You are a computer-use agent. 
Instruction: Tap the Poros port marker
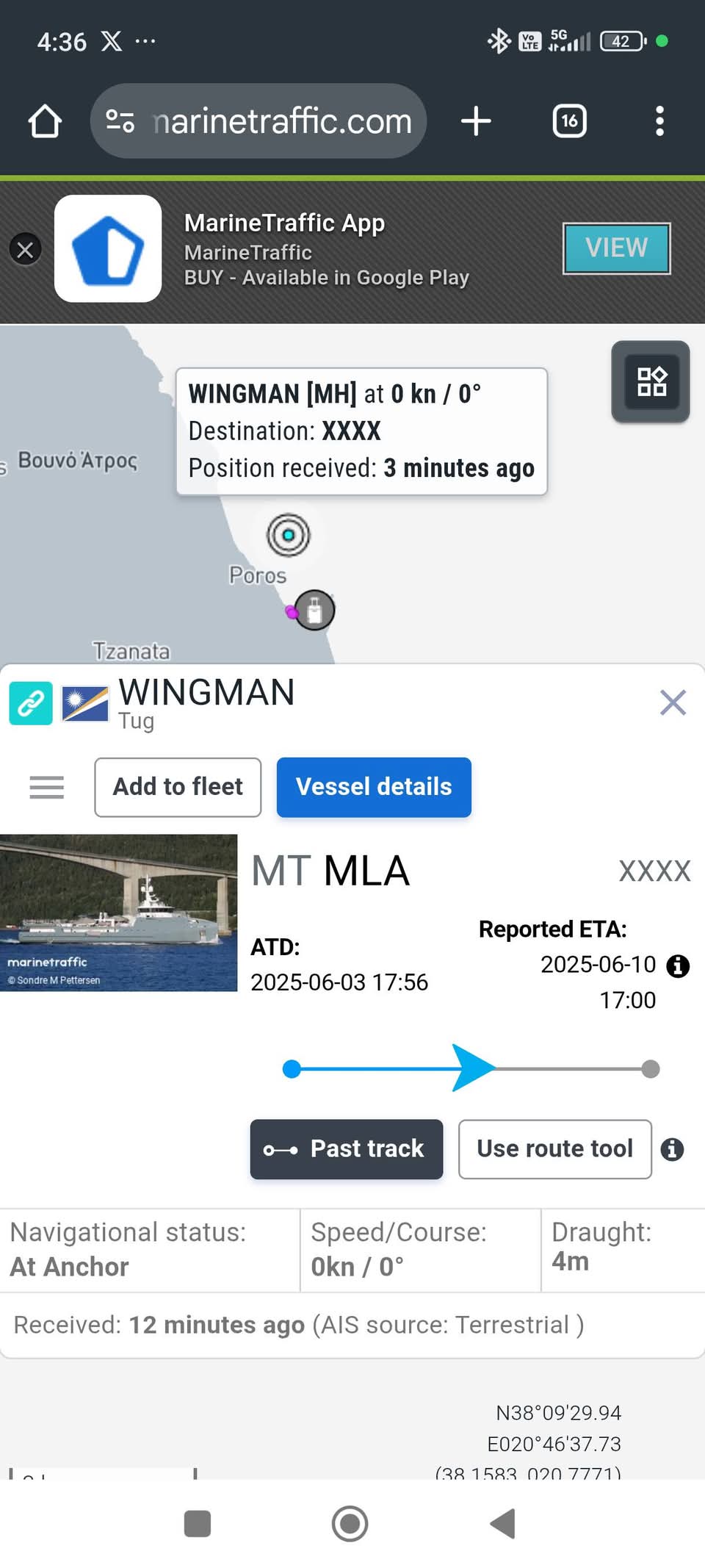[x=288, y=535]
